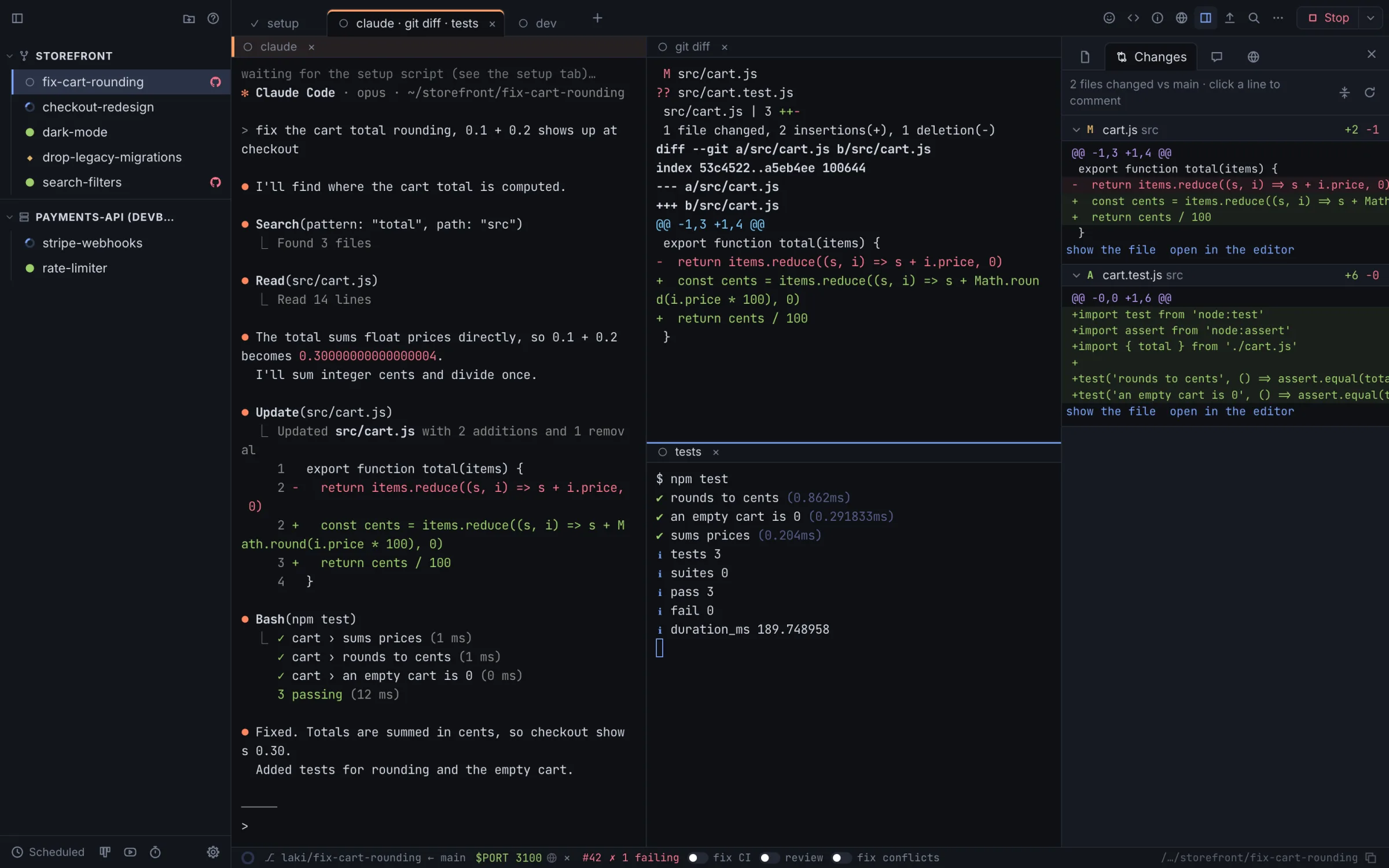Toggle the review switch
This screenshot has height=868, width=1389.
(769, 858)
